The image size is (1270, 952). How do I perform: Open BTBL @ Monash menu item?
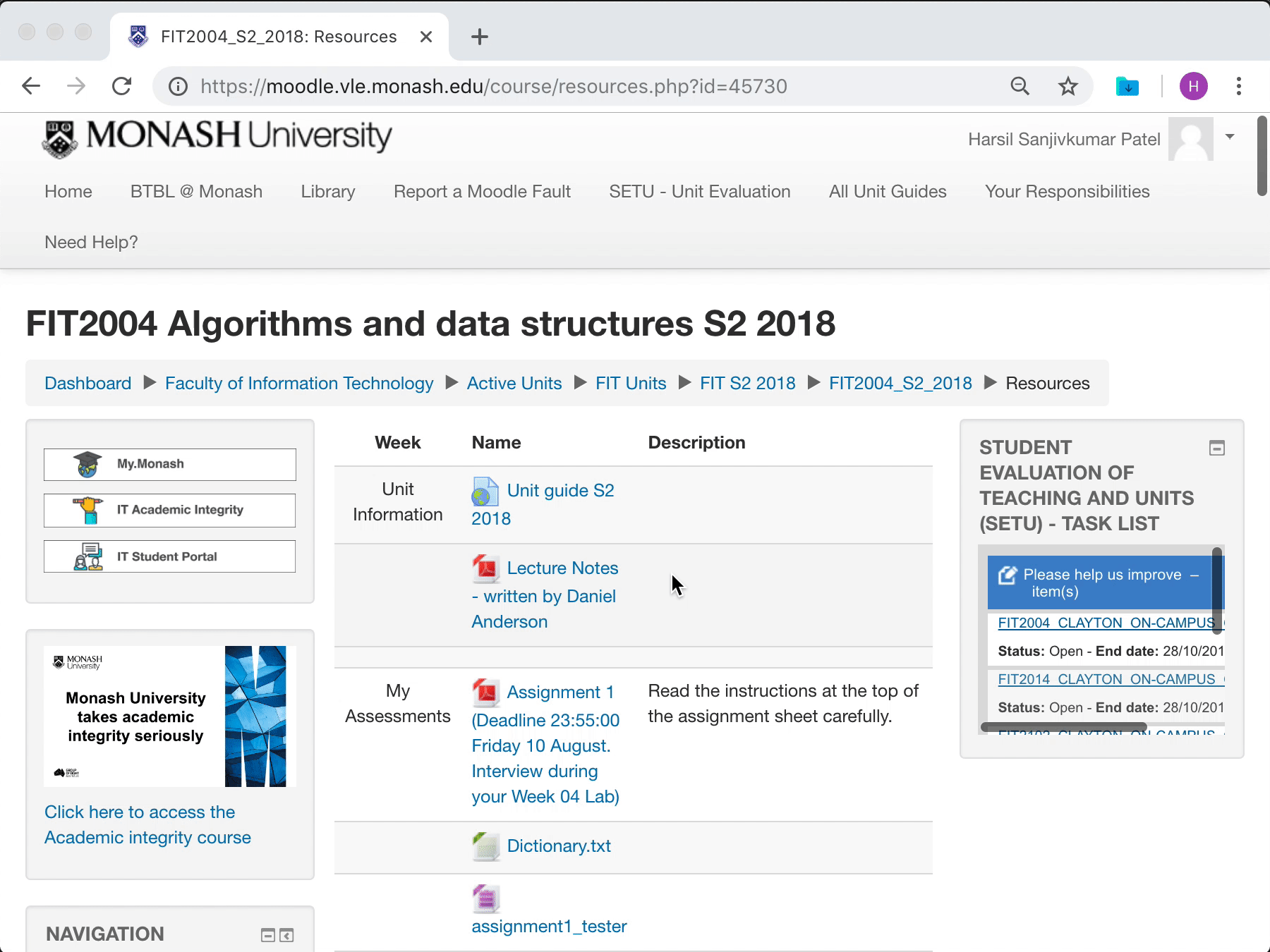pos(196,192)
